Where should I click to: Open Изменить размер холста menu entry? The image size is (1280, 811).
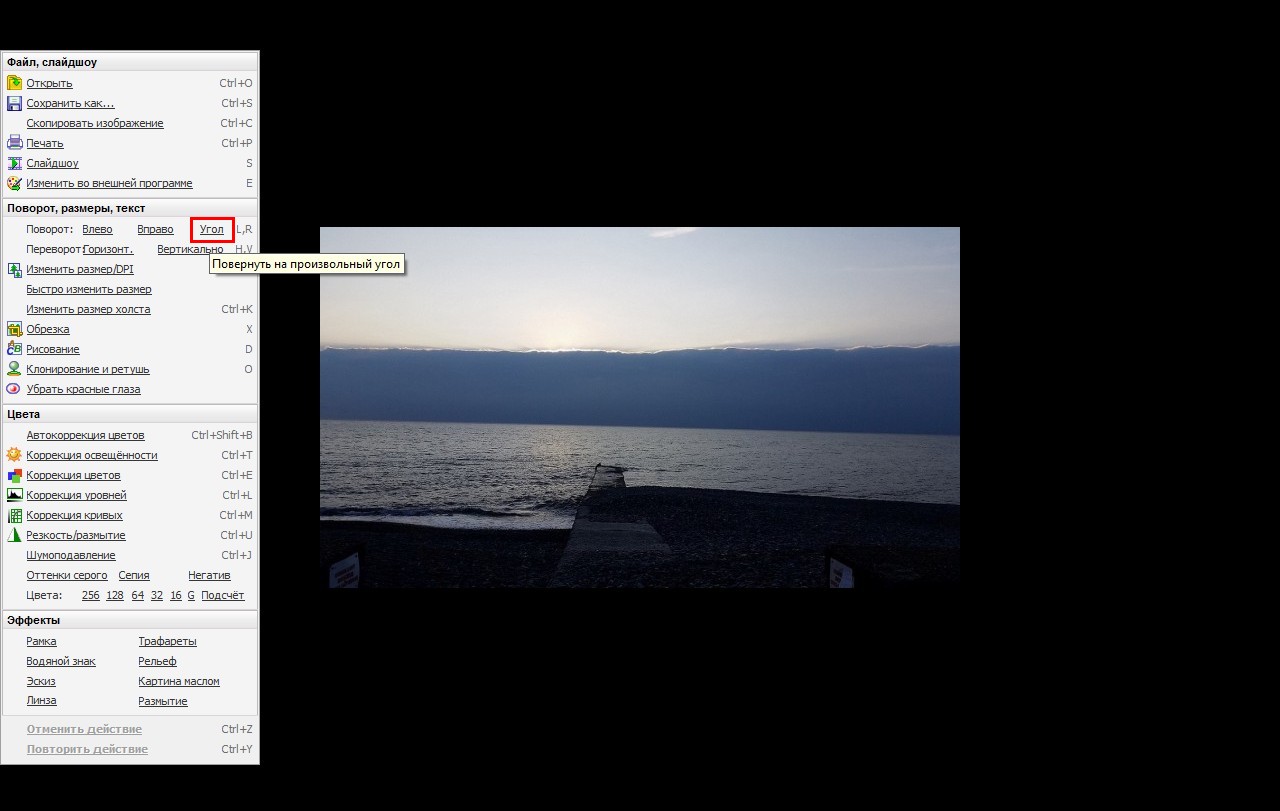[x=88, y=309]
